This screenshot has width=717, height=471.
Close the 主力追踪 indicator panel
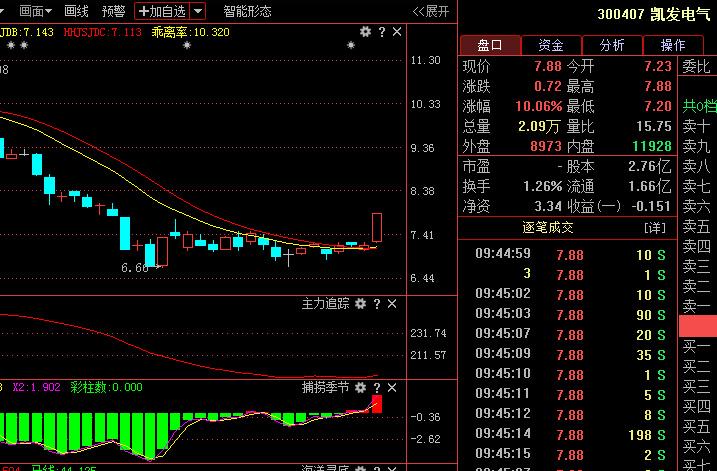coord(392,304)
